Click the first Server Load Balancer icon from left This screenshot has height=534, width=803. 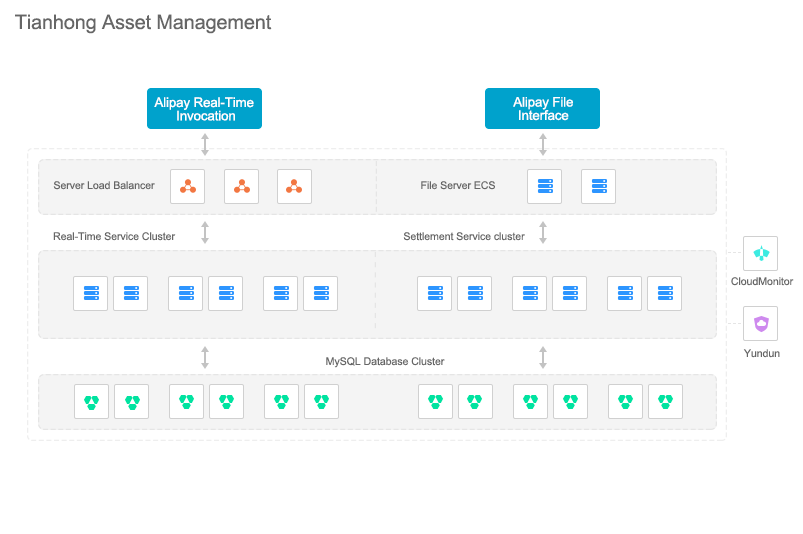click(x=187, y=186)
